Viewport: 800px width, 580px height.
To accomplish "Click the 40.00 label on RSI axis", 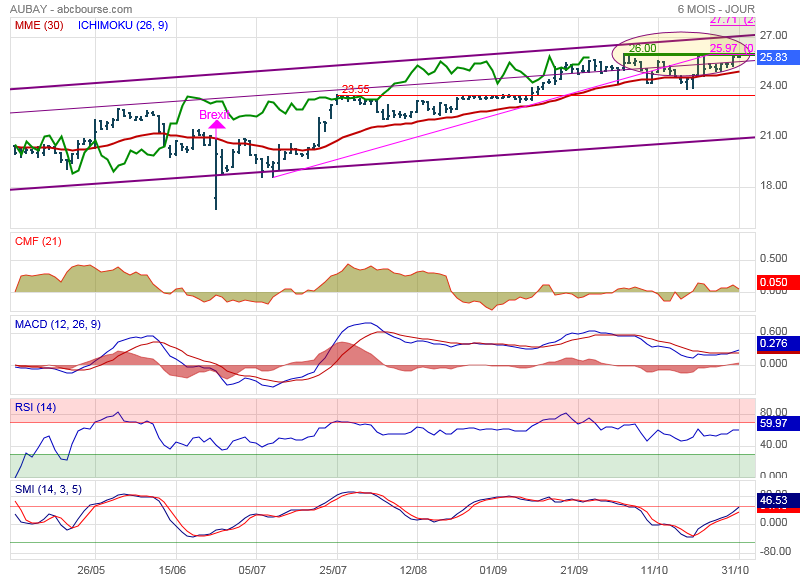I will (773, 444).
